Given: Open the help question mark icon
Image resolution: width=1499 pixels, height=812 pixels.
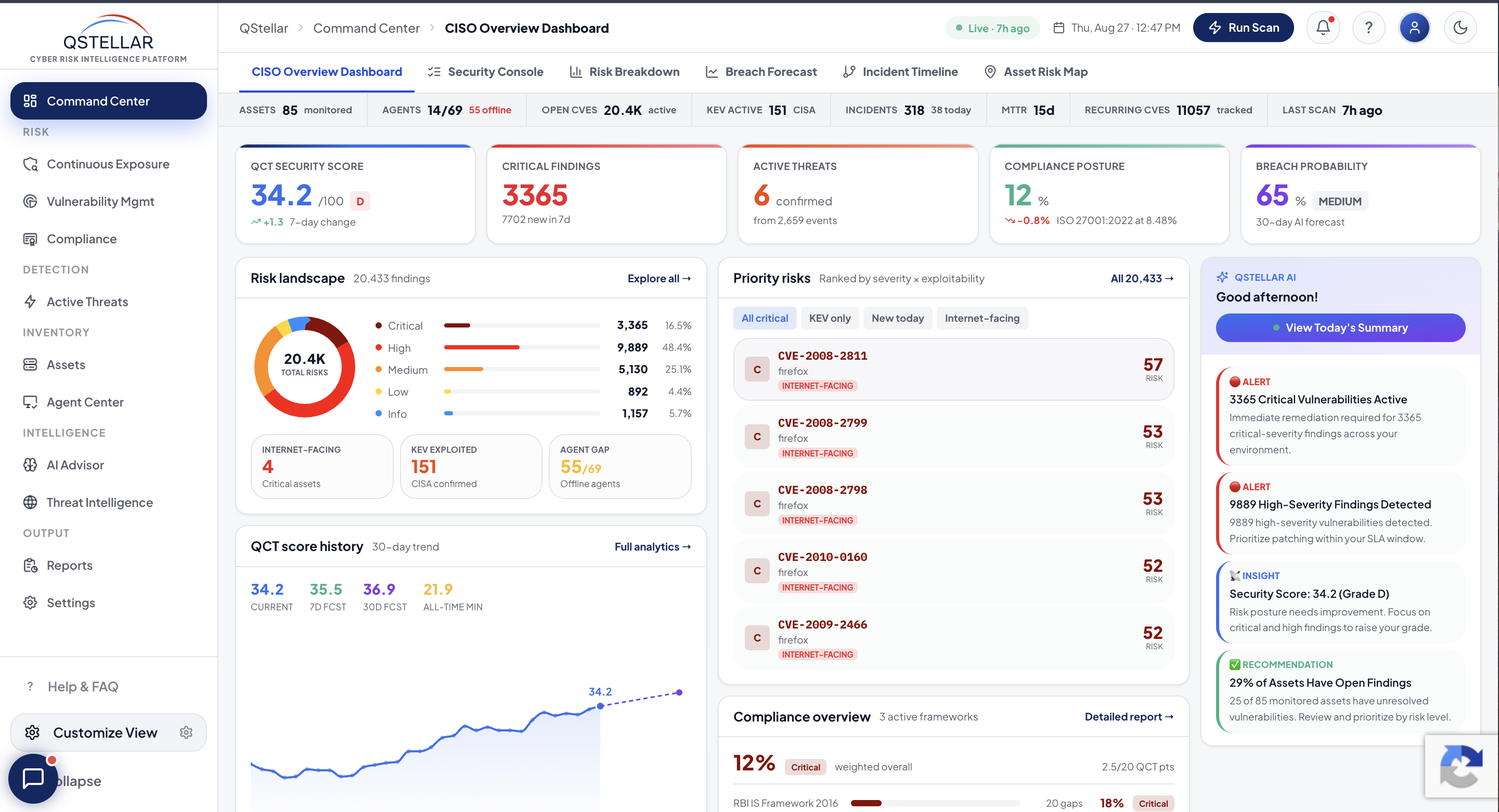Looking at the screenshot, I should click(x=1368, y=28).
